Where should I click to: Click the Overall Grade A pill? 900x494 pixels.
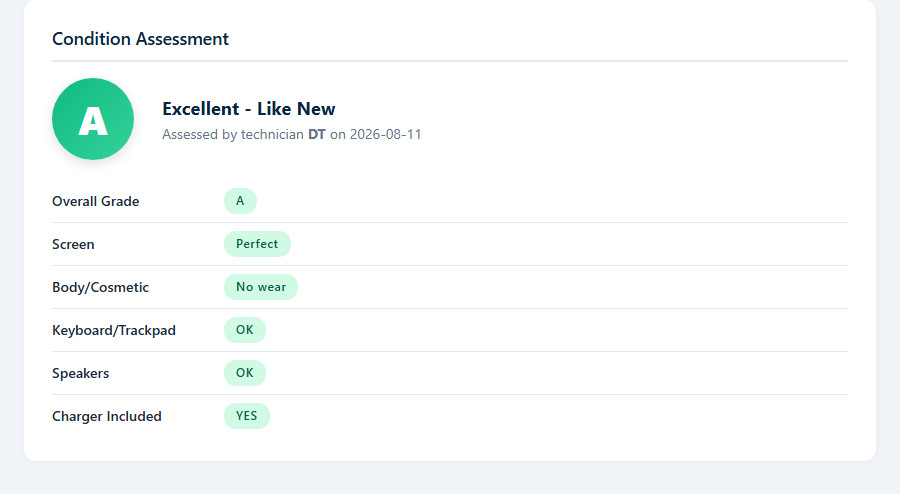(x=240, y=201)
